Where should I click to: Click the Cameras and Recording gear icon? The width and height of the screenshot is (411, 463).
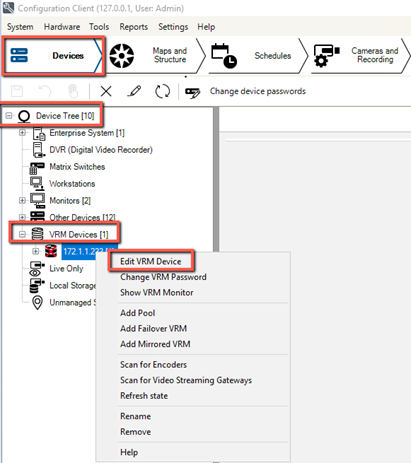point(326,56)
